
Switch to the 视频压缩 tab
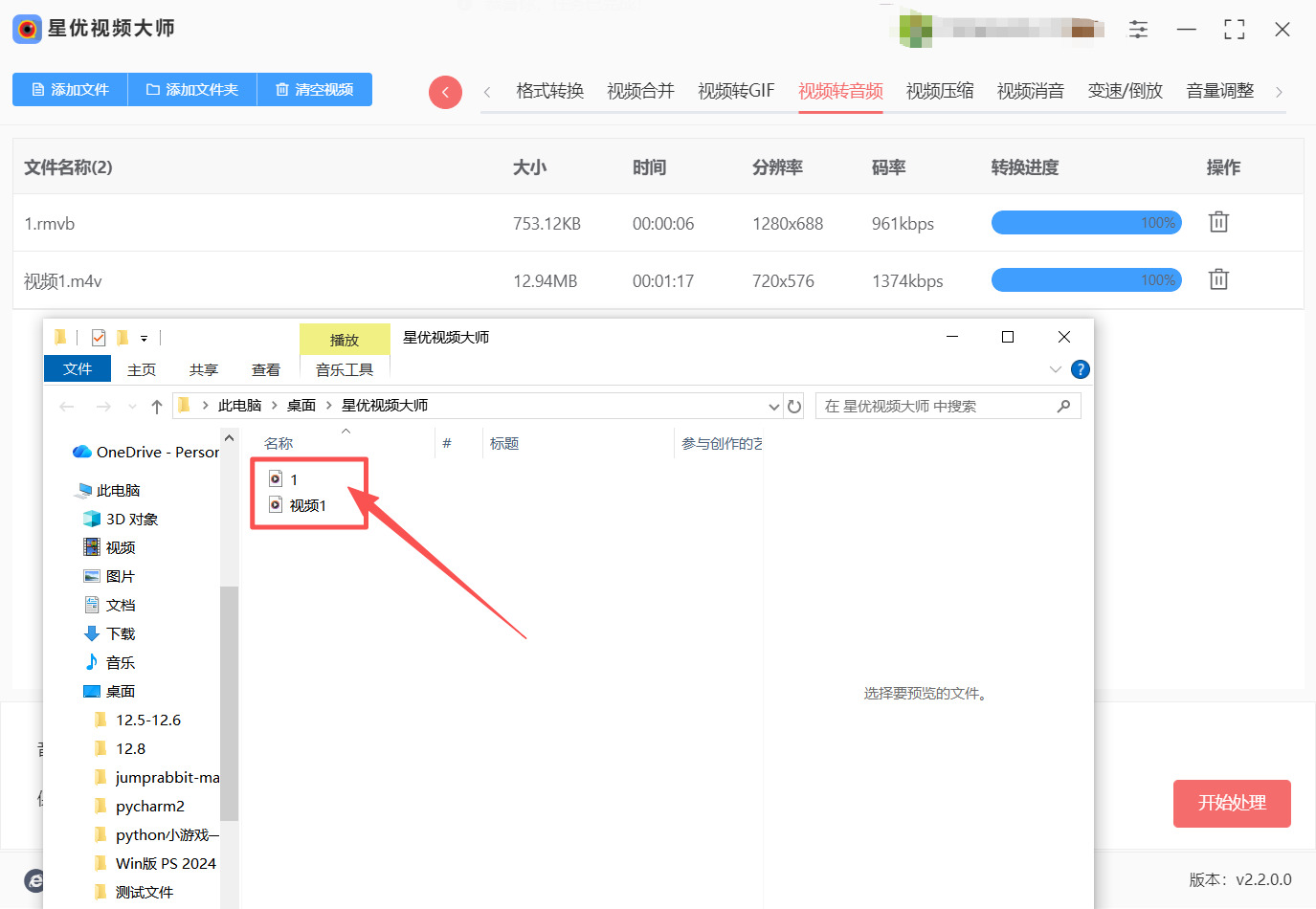939,90
